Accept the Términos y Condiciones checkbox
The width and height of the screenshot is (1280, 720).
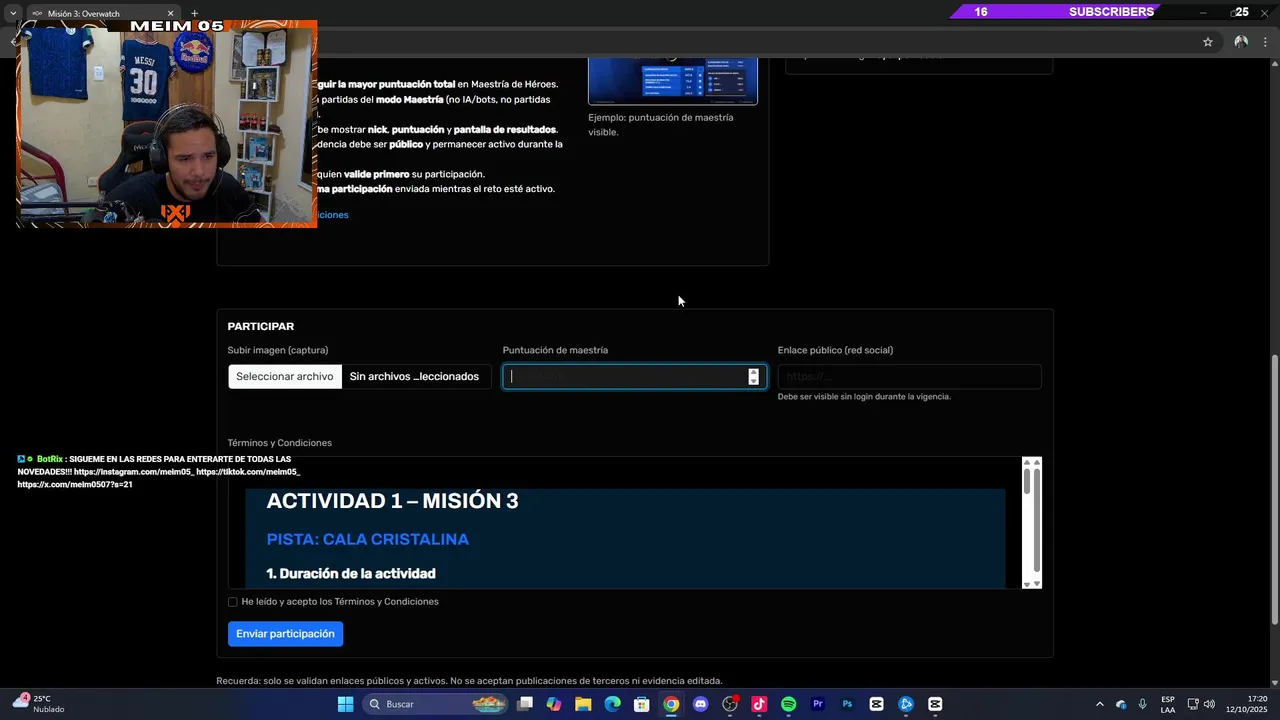pos(233,602)
